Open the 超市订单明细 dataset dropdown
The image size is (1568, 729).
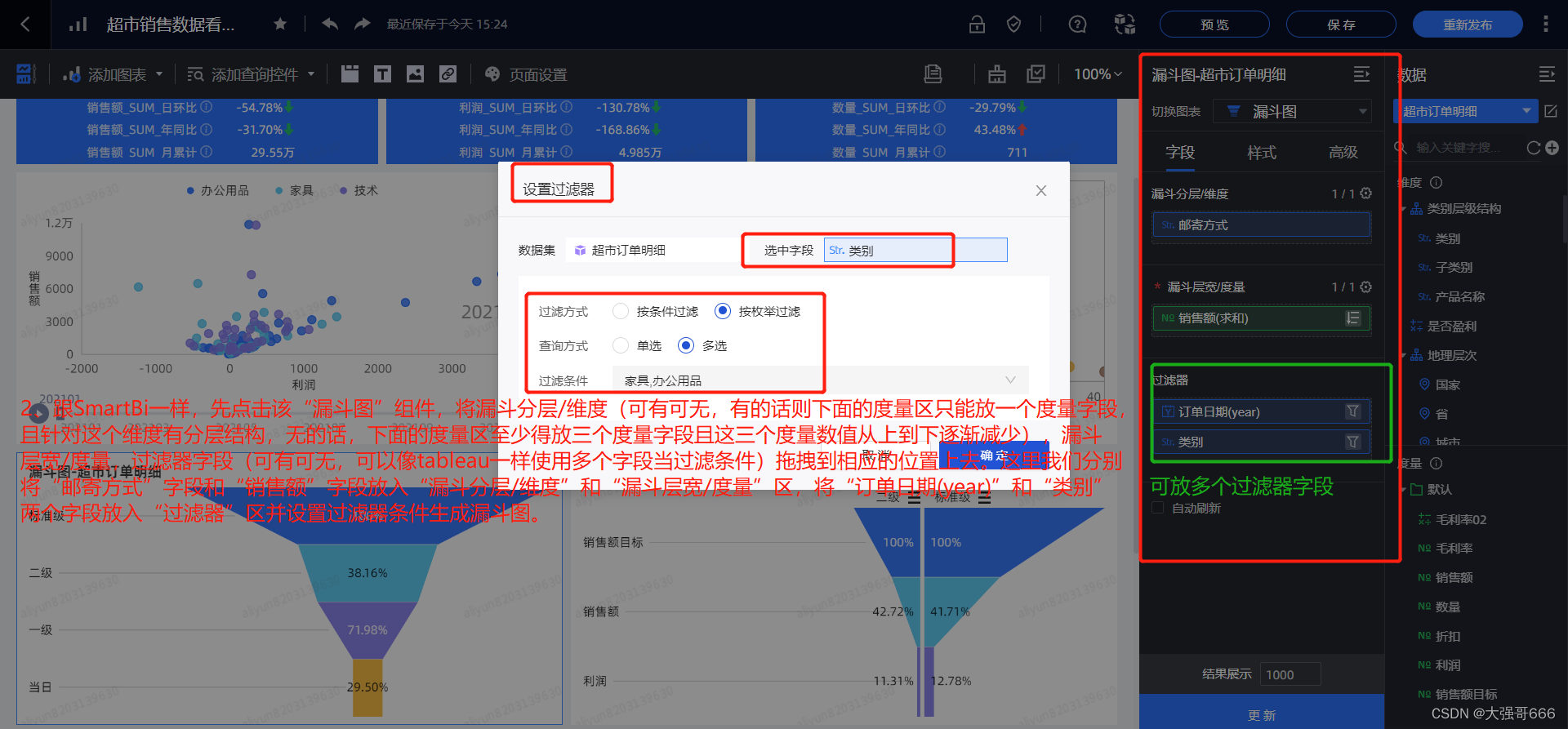coord(1465,111)
